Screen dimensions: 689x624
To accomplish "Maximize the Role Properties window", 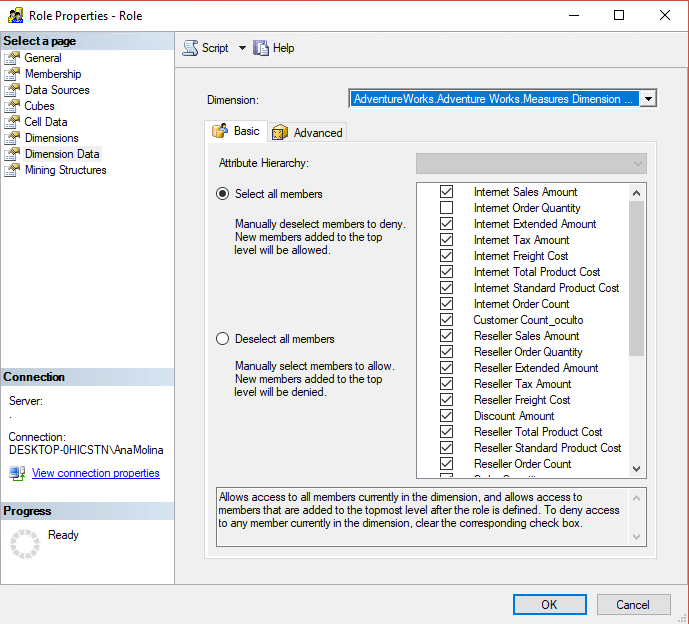I will 619,15.
